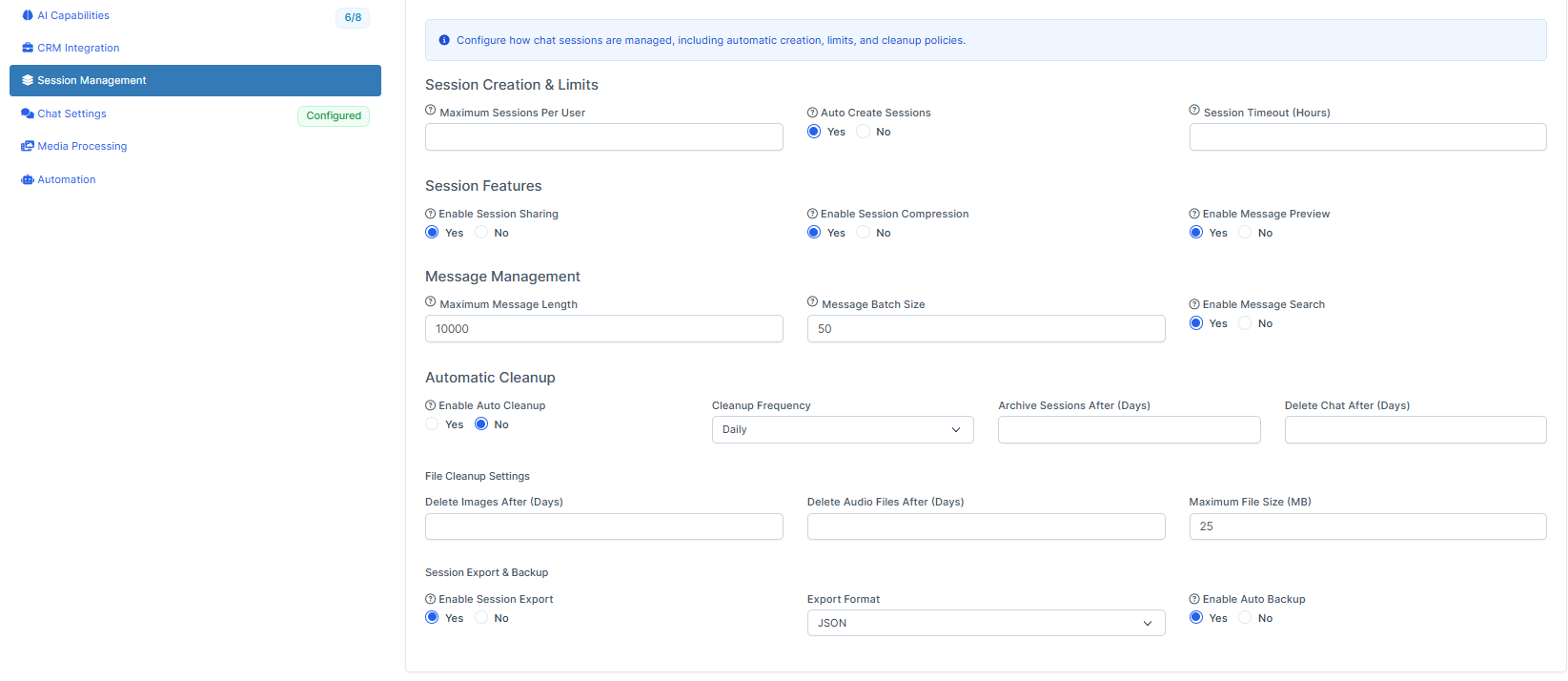
Task: Go to Media Processing settings
Action: click(82, 146)
